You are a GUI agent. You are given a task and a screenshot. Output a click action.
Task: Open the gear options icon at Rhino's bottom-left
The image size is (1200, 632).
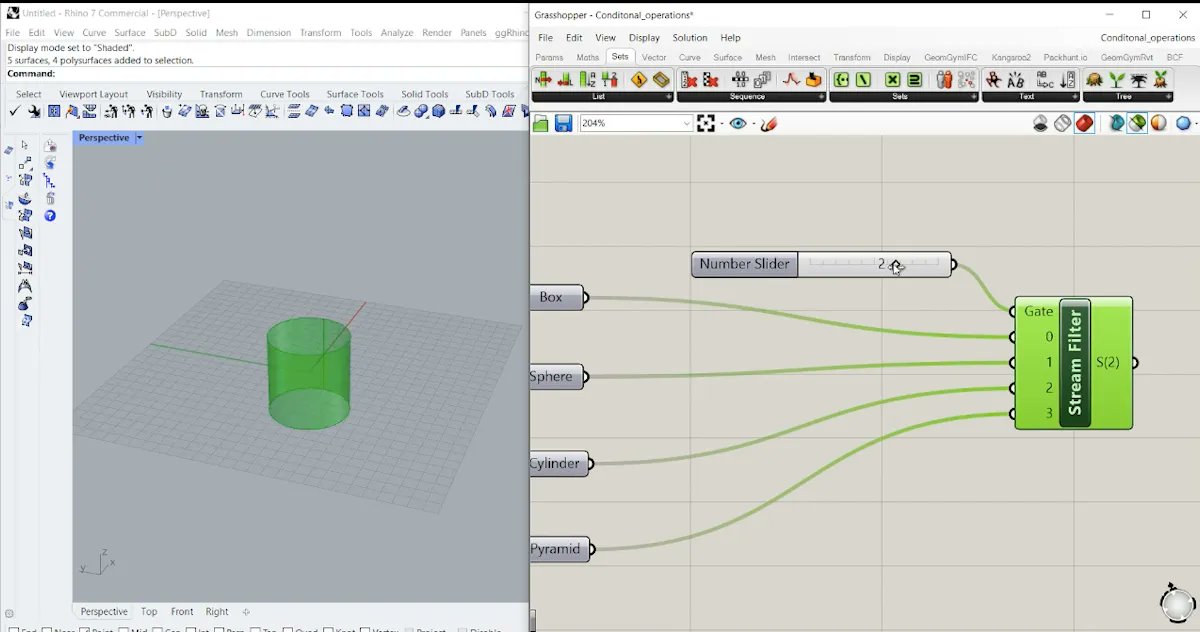[x=9, y=613]
